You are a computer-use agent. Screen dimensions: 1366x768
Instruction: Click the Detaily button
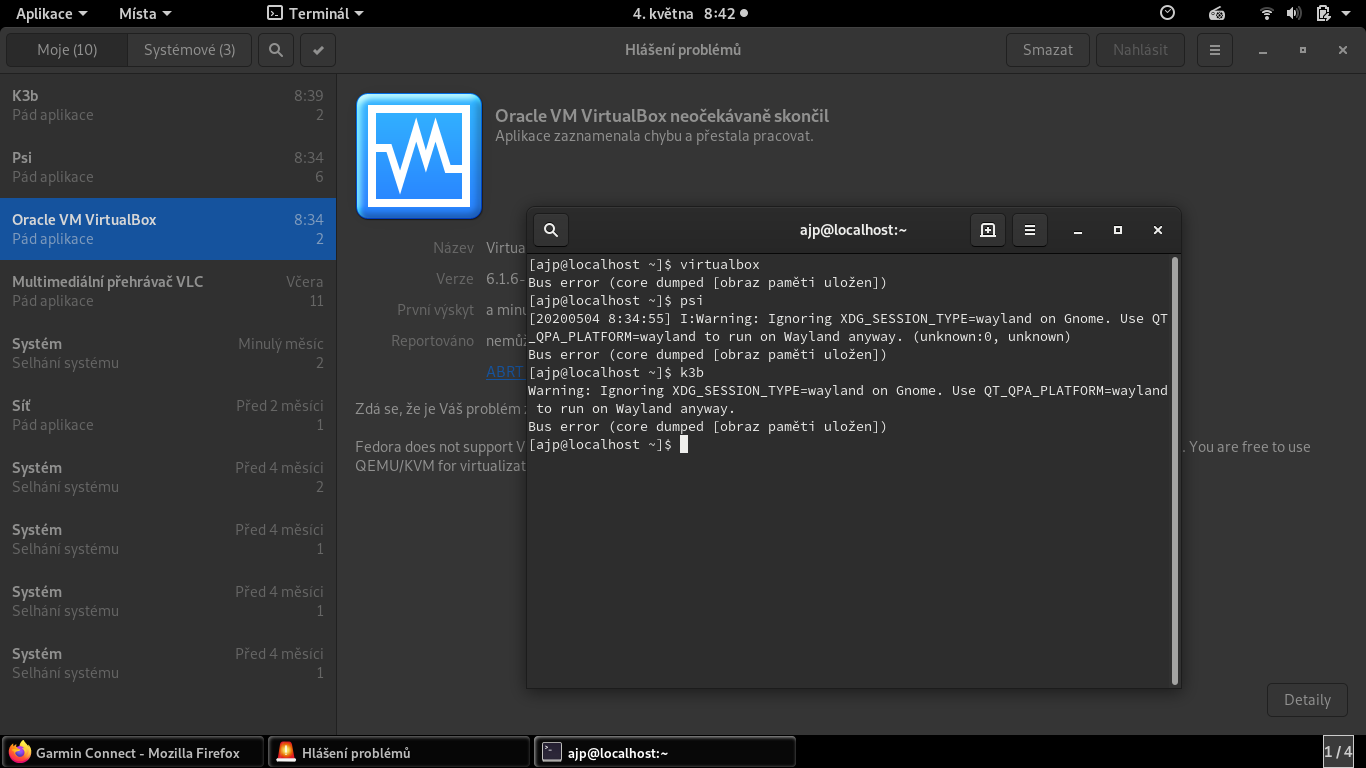[x=1307, y=700]
